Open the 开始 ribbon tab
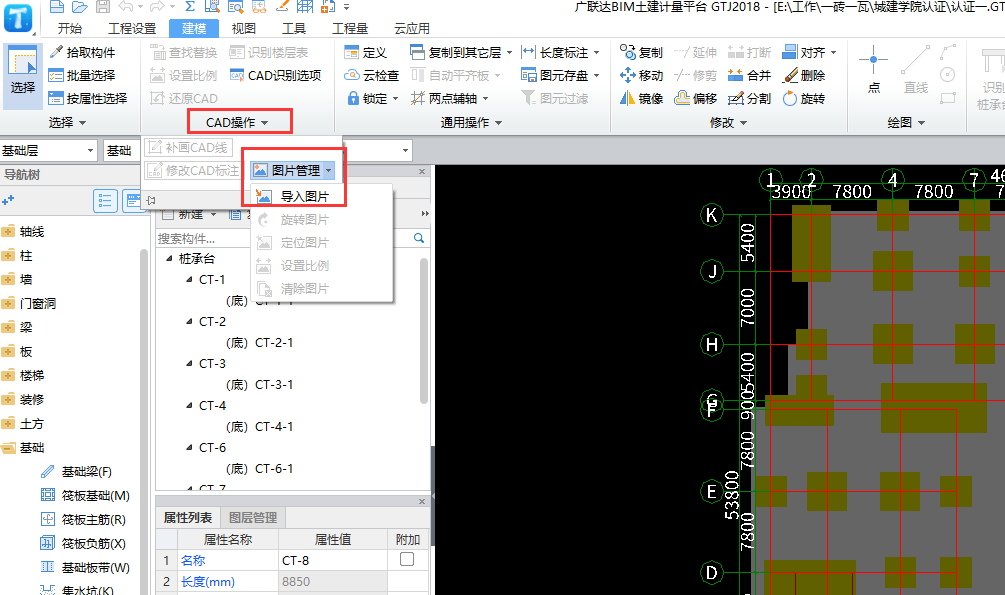This screenshot has width=1005, height=595. click(x=69, y=28)
